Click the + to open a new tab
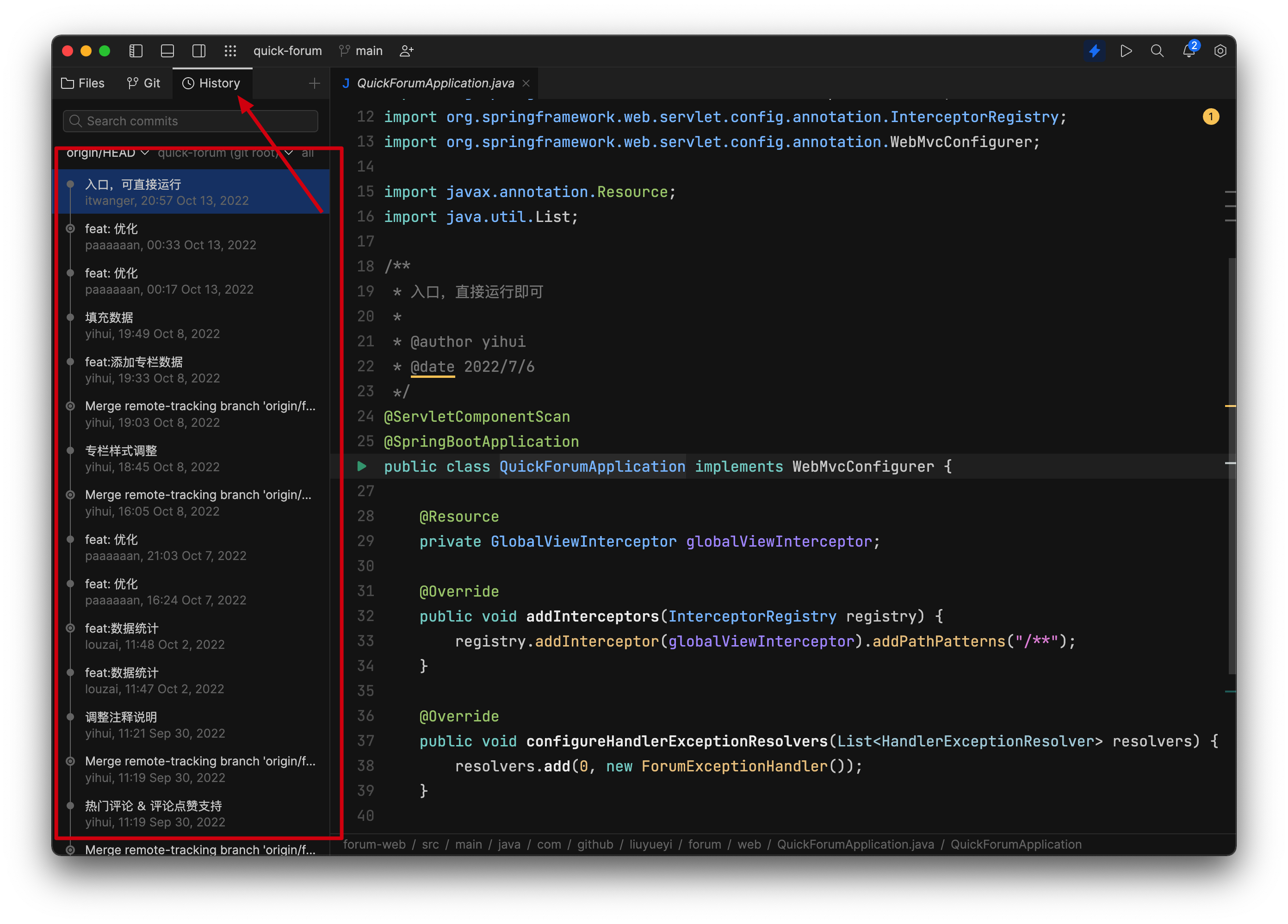This screenshot has width=1288, height=924. 314,83
